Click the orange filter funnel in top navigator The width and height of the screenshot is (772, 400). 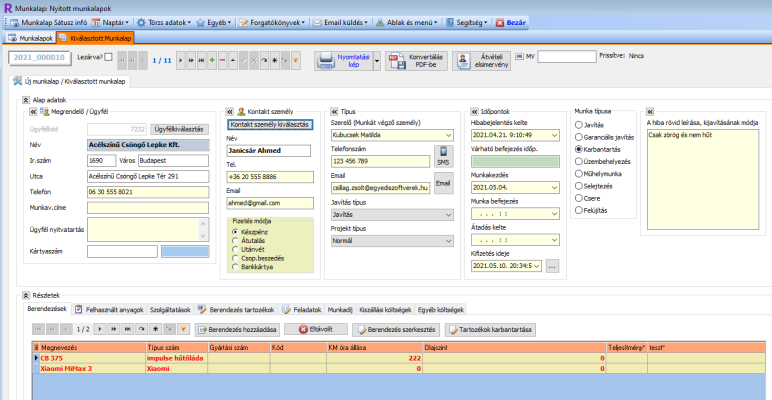(295, 60)
